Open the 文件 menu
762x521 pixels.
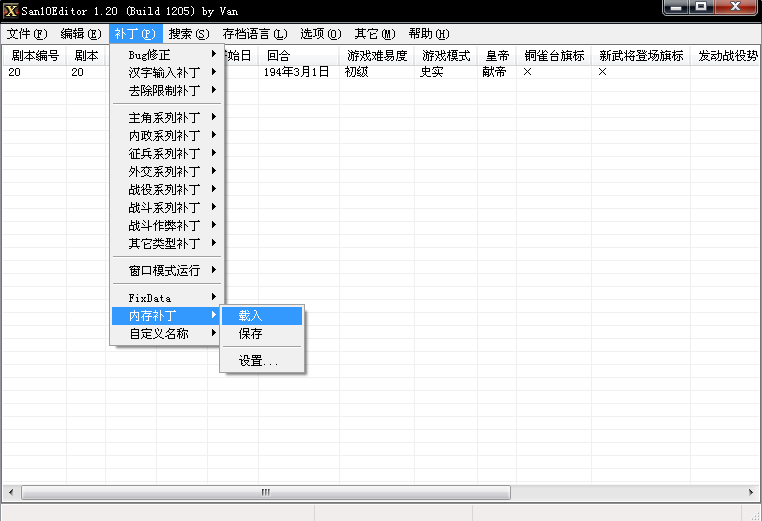pyautogui.click(x=27, y=34)
